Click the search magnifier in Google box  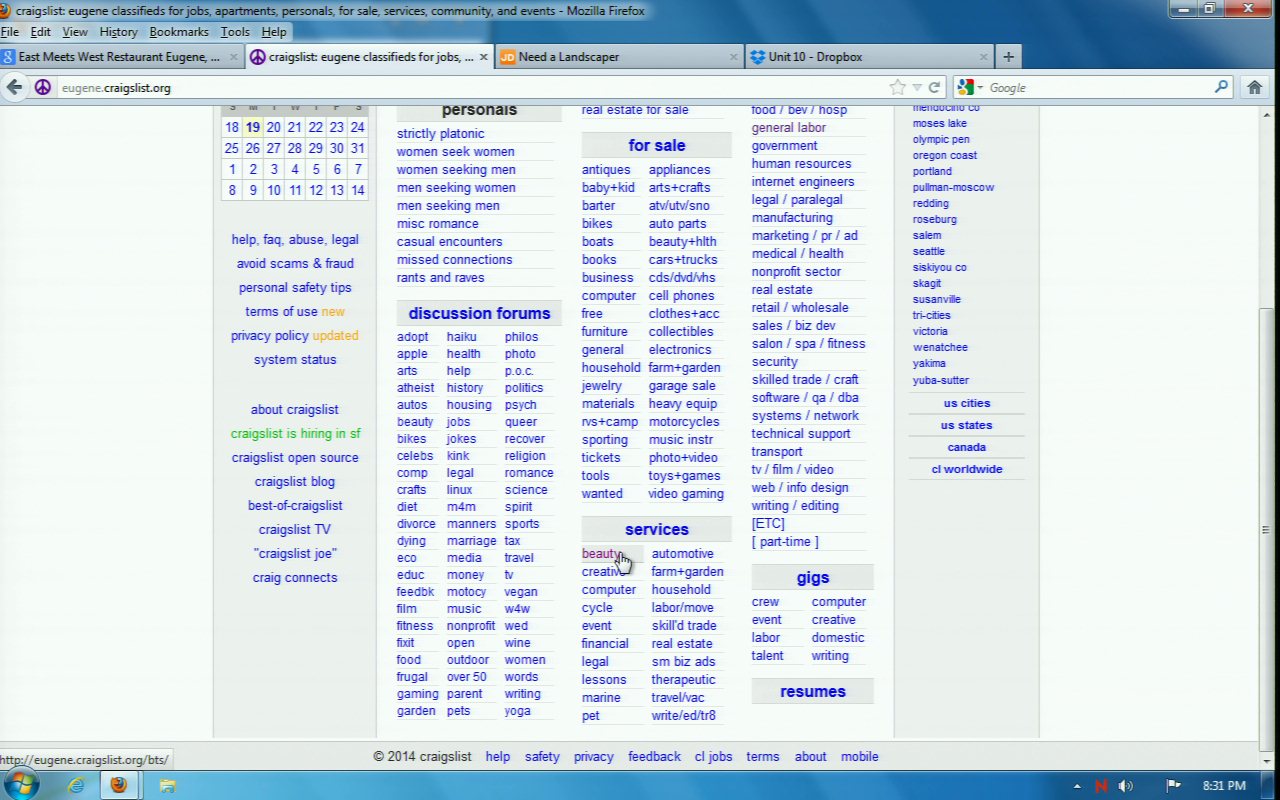click(1221, 88)
